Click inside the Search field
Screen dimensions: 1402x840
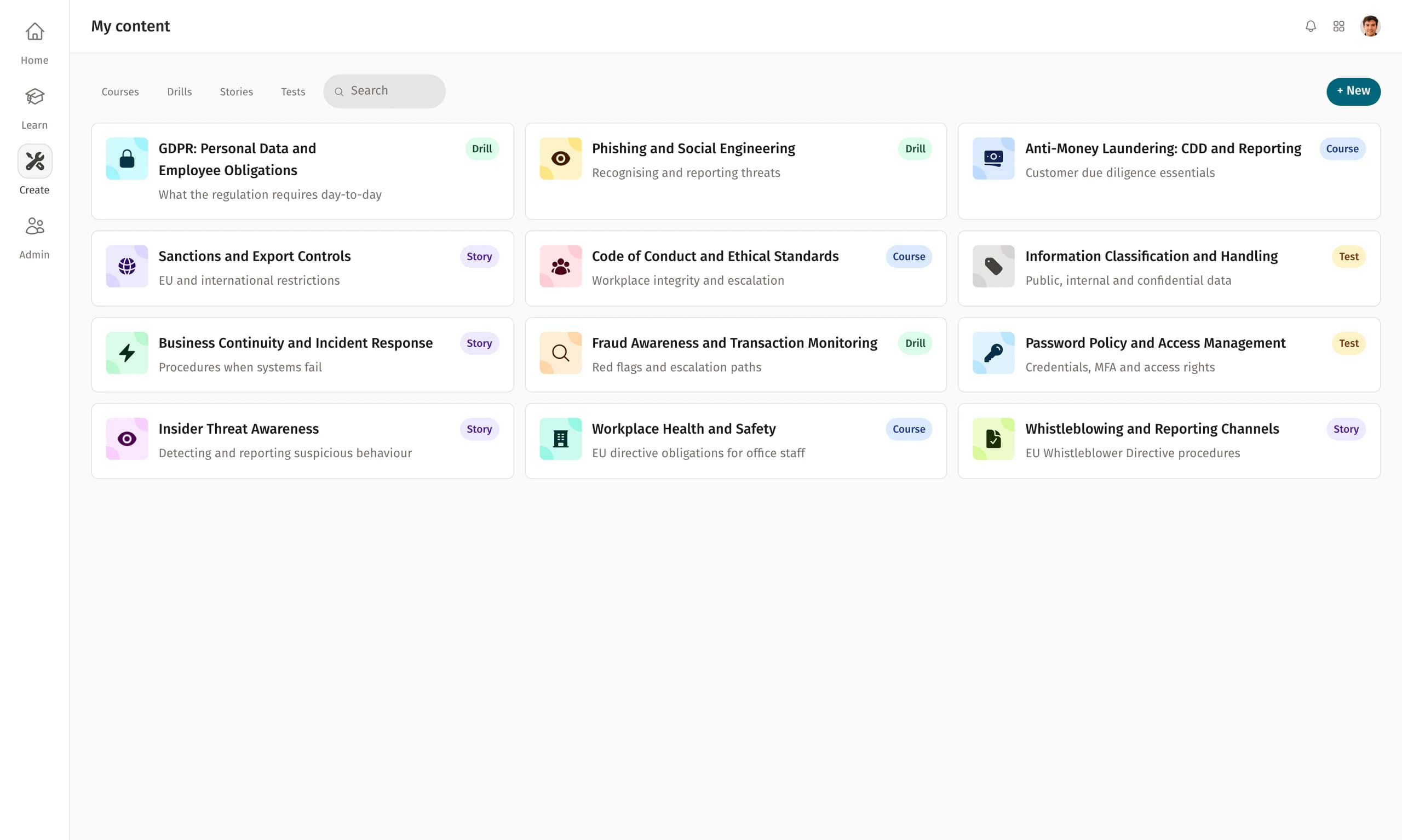tap(384, 90)
